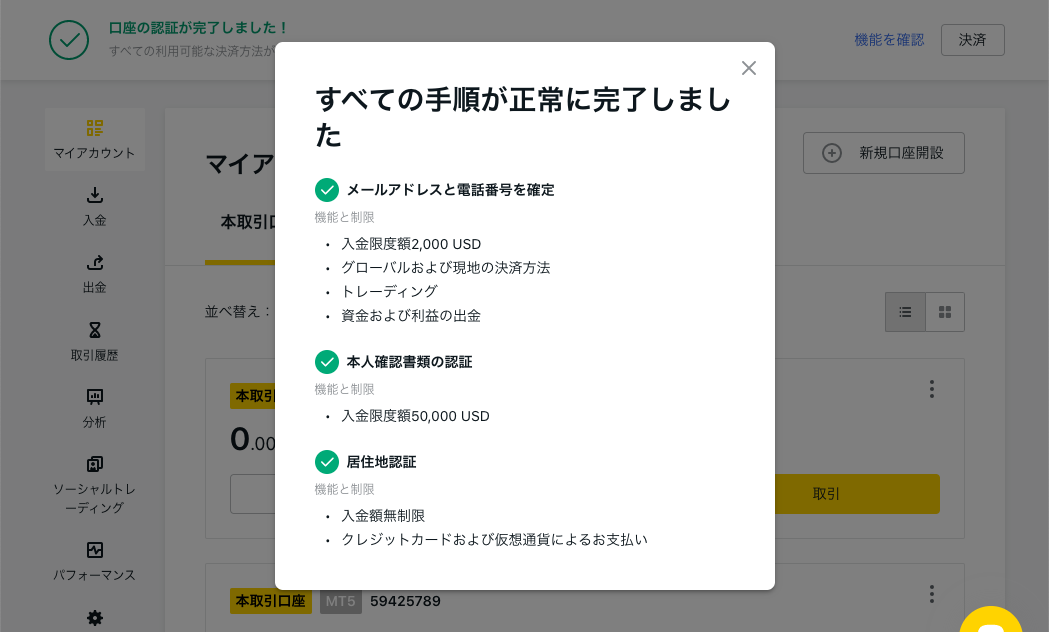This screenshot has height=632, width=1049.
Task: Open three-dot menu of first account card
Action: click(931, 389)
